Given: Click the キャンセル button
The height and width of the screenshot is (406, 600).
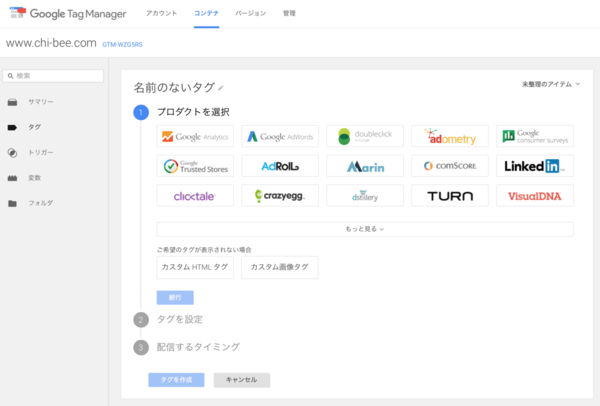Looking at the screenshot, I should pyautogui.click(x=242, y=380).
